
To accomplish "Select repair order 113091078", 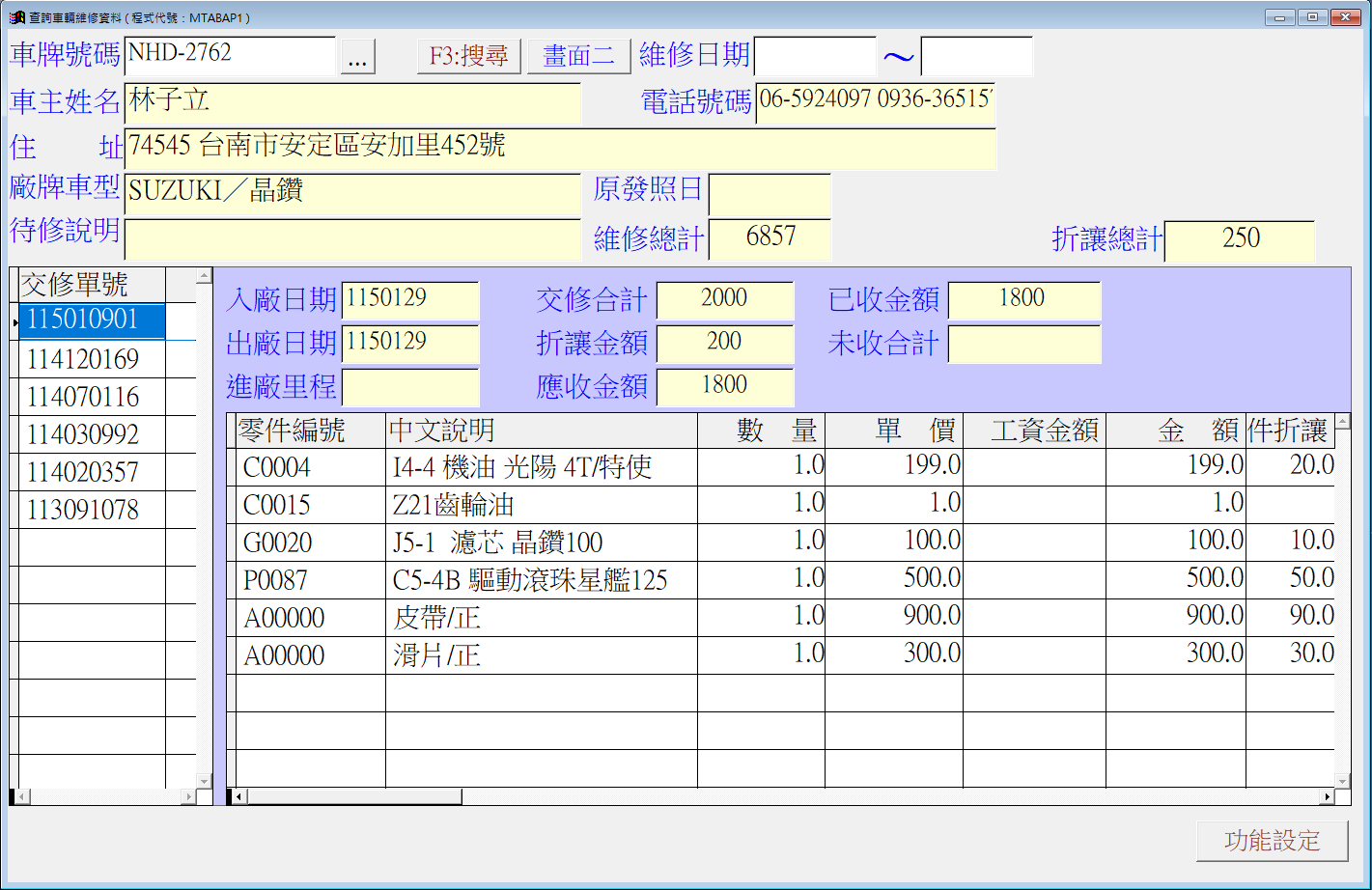I will point(92,510).
